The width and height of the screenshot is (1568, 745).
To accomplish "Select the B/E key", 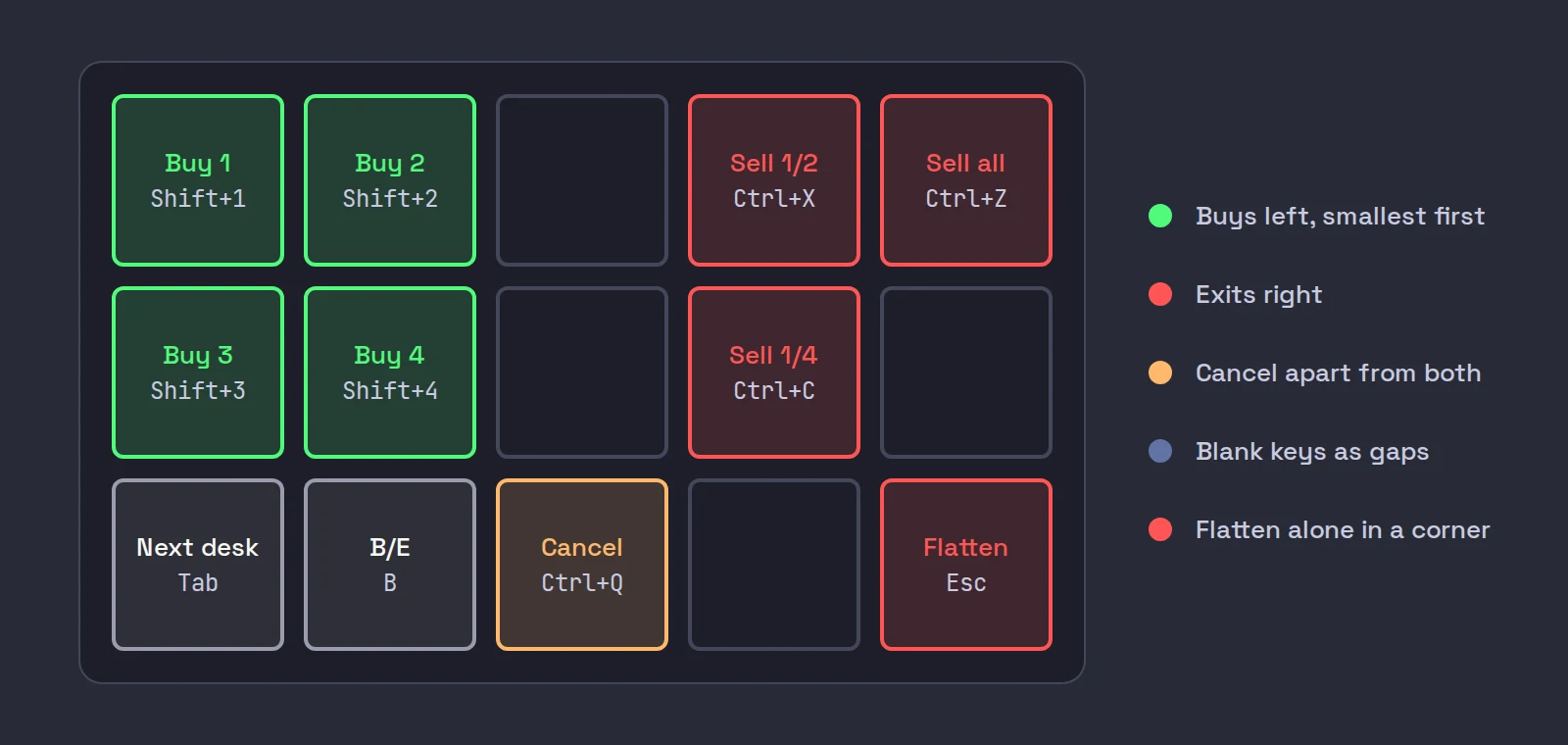I will [x=390, y=565].
